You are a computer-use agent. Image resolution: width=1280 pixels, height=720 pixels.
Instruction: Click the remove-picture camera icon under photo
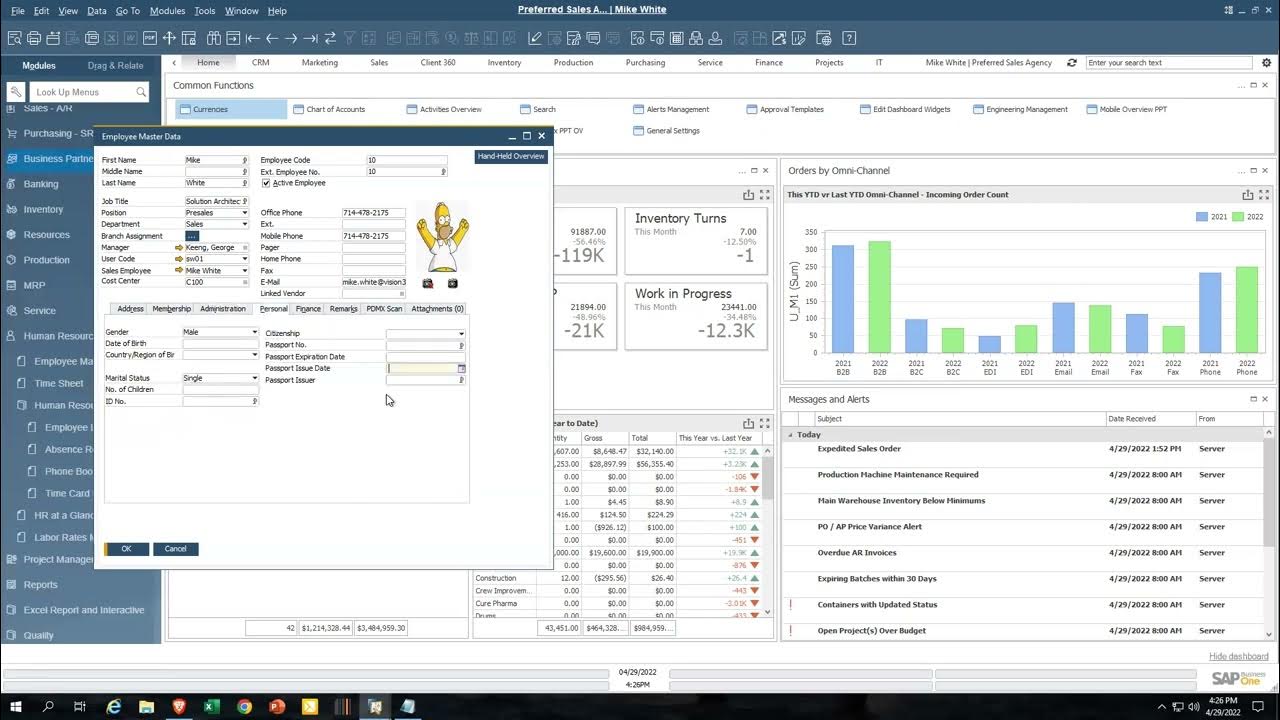[428, 284]
